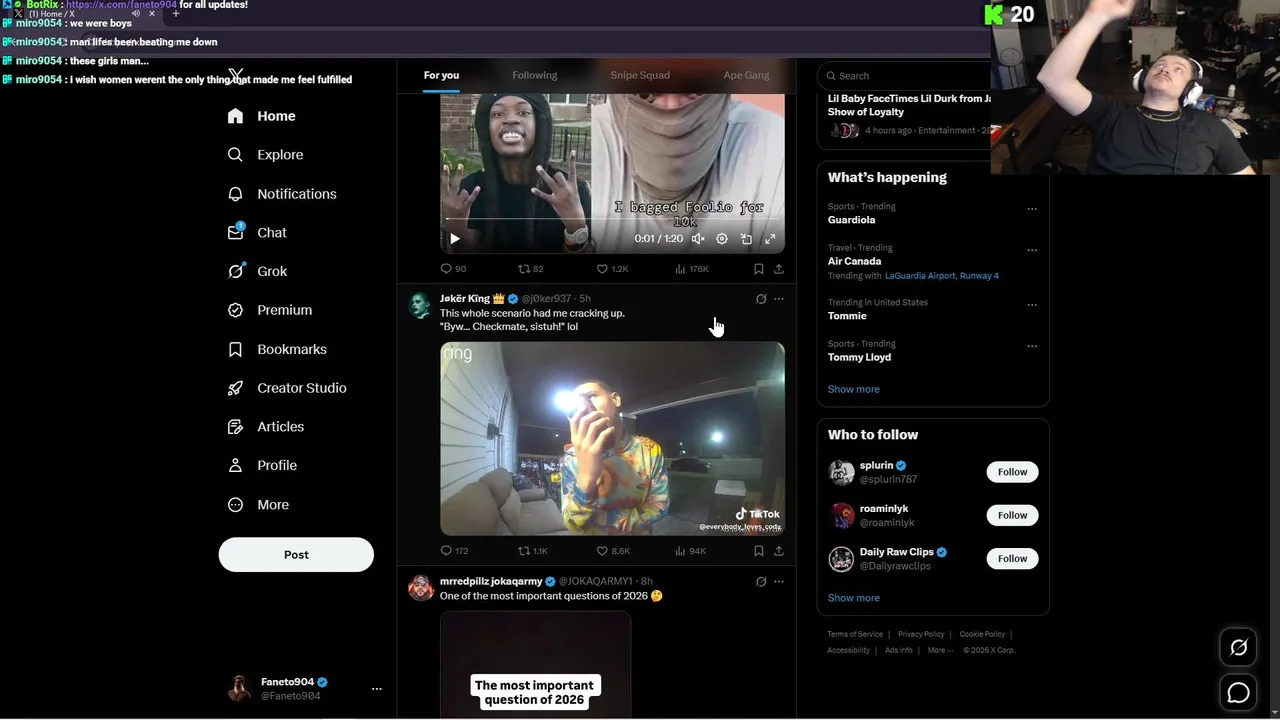This screenshot has height=720, width=1280.
Task: Open the floating Grok button
Action: (1238, 648)
